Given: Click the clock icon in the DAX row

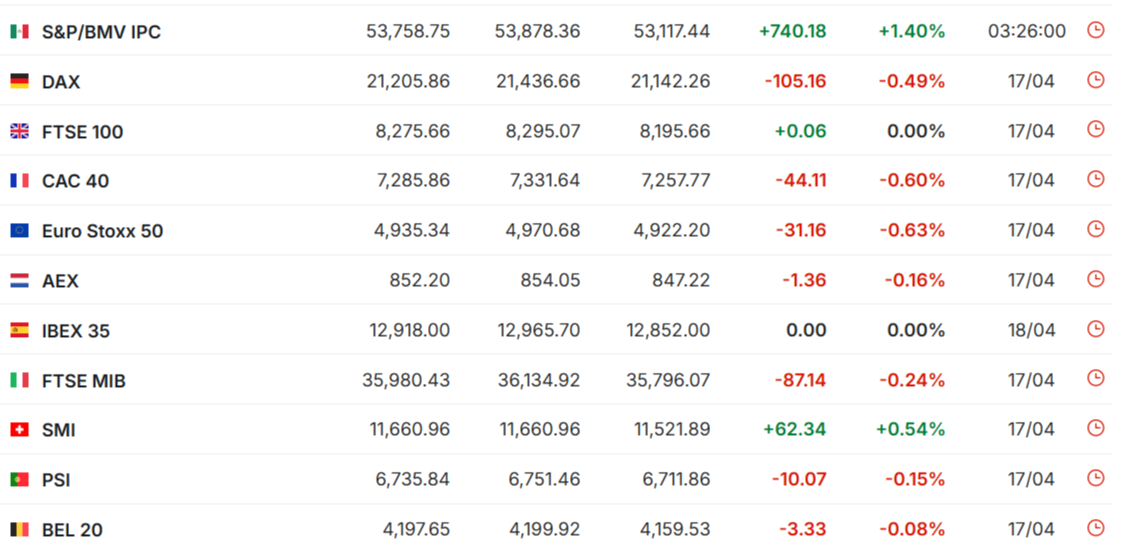Looking at the screenshot, I should coord(1096,79).
